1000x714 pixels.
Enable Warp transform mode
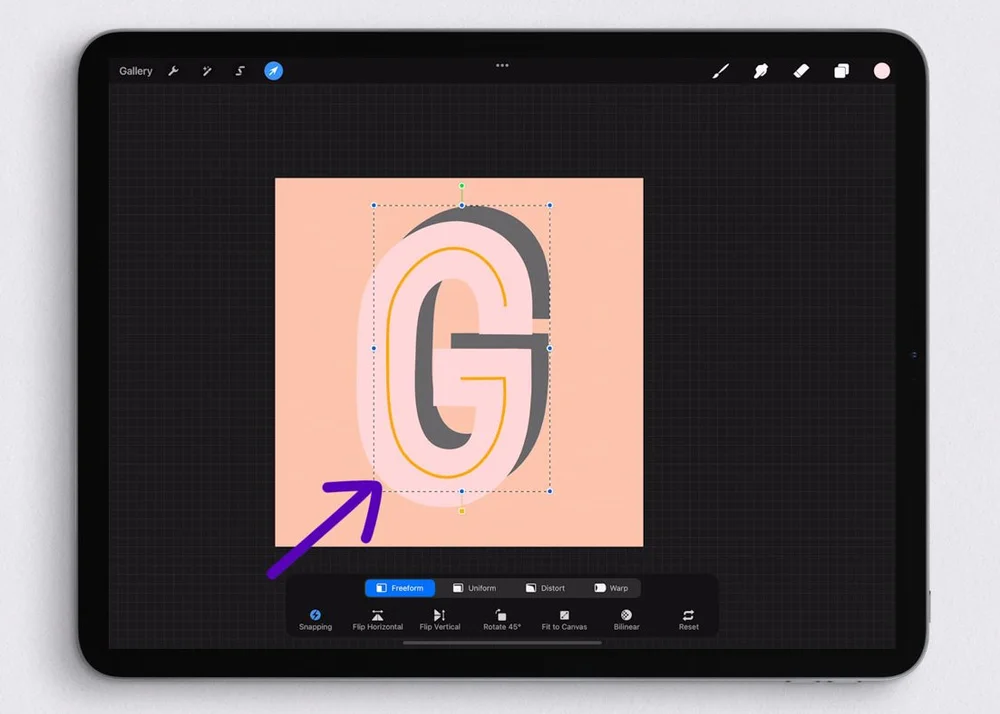[612, 588]
